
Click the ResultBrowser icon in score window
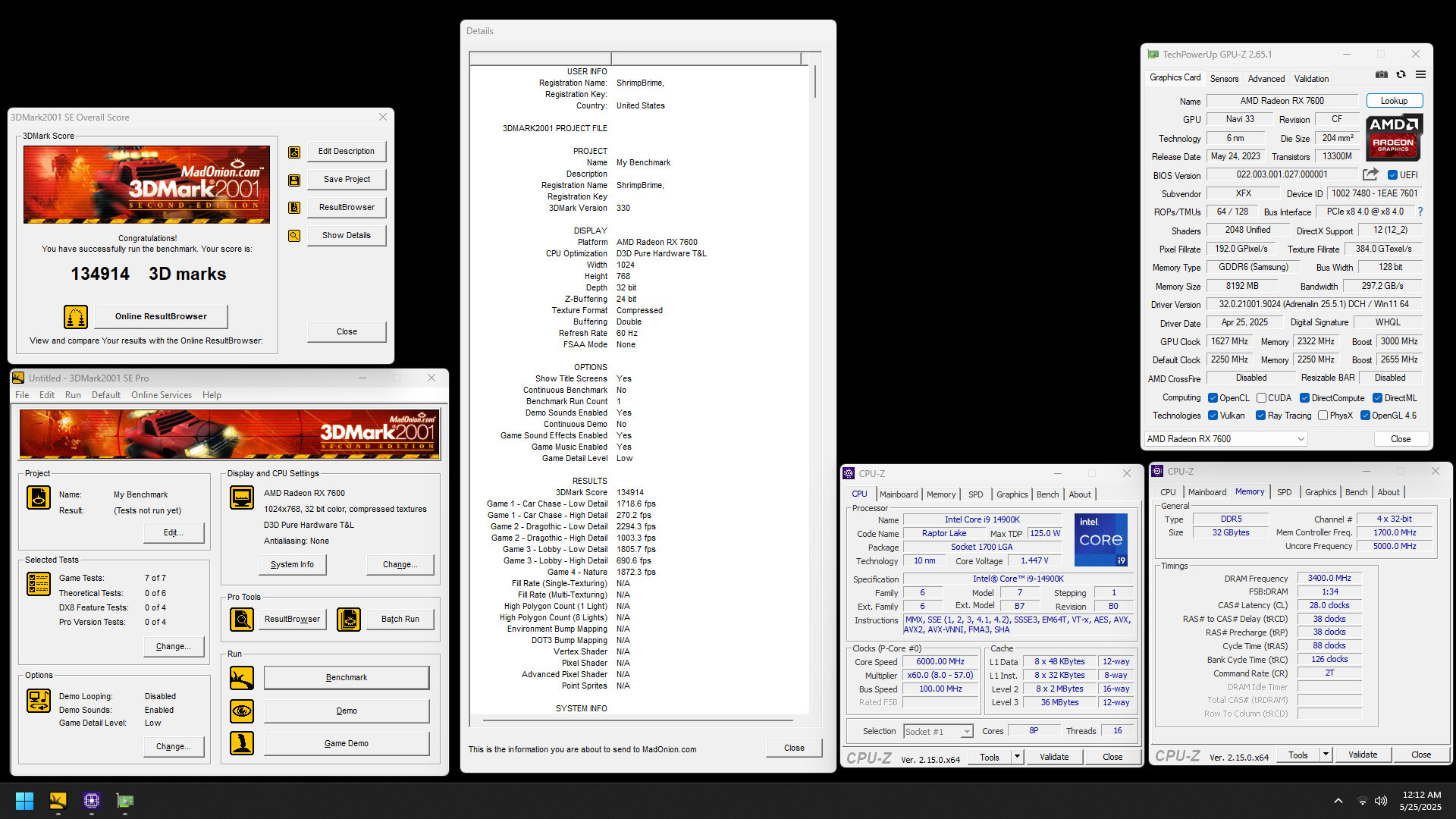click(294, 208)
